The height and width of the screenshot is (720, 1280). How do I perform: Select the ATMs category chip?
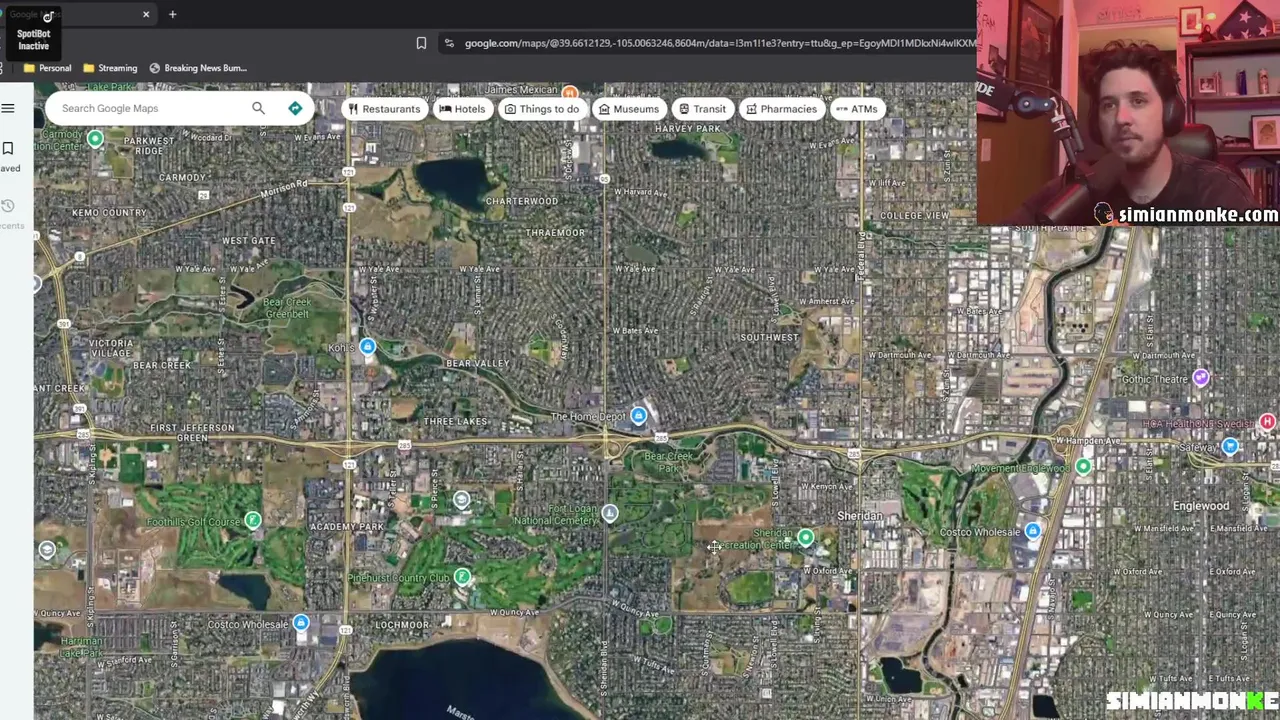click(856, 109)
